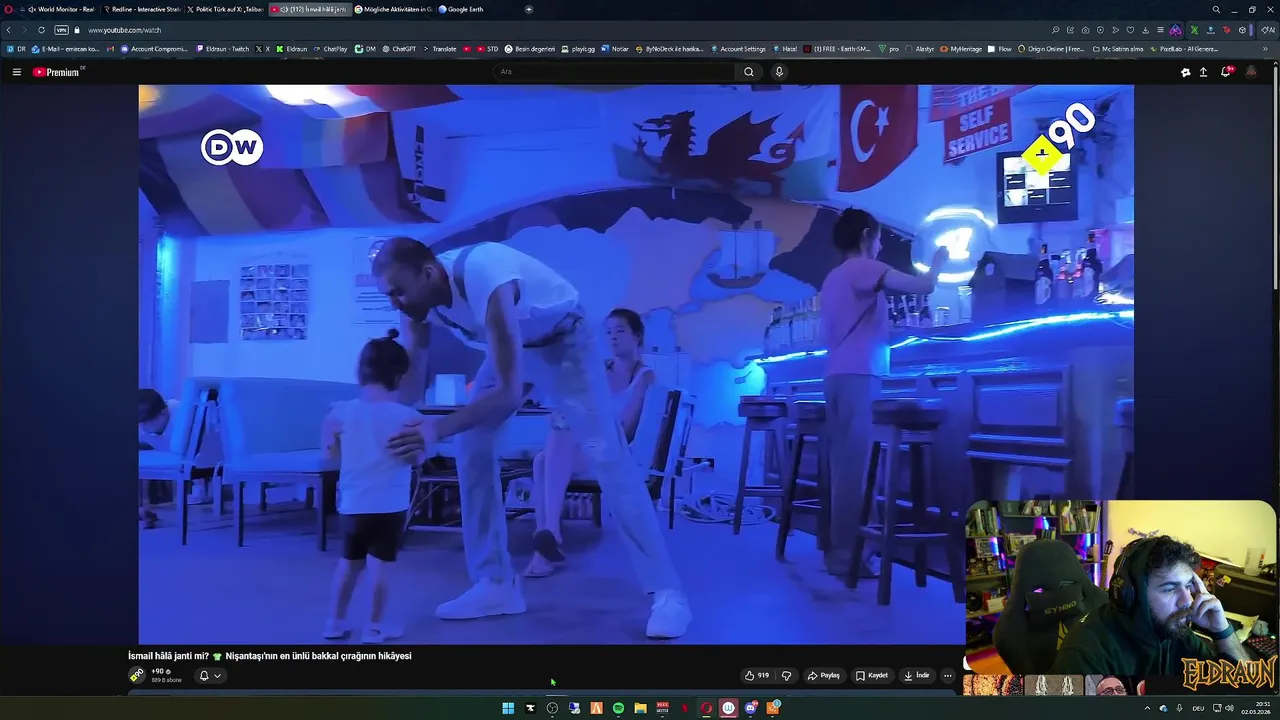Open the volume icon in system tray
This screenshot has height=720, width=1280.
pyautogui.click(x=1229, y=708)
